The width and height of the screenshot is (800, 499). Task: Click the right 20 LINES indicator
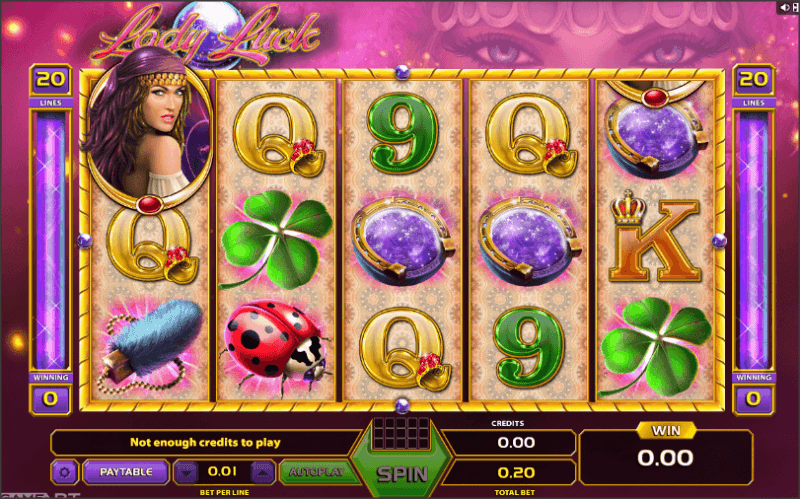pyautogui.click(x=754, y=85)
